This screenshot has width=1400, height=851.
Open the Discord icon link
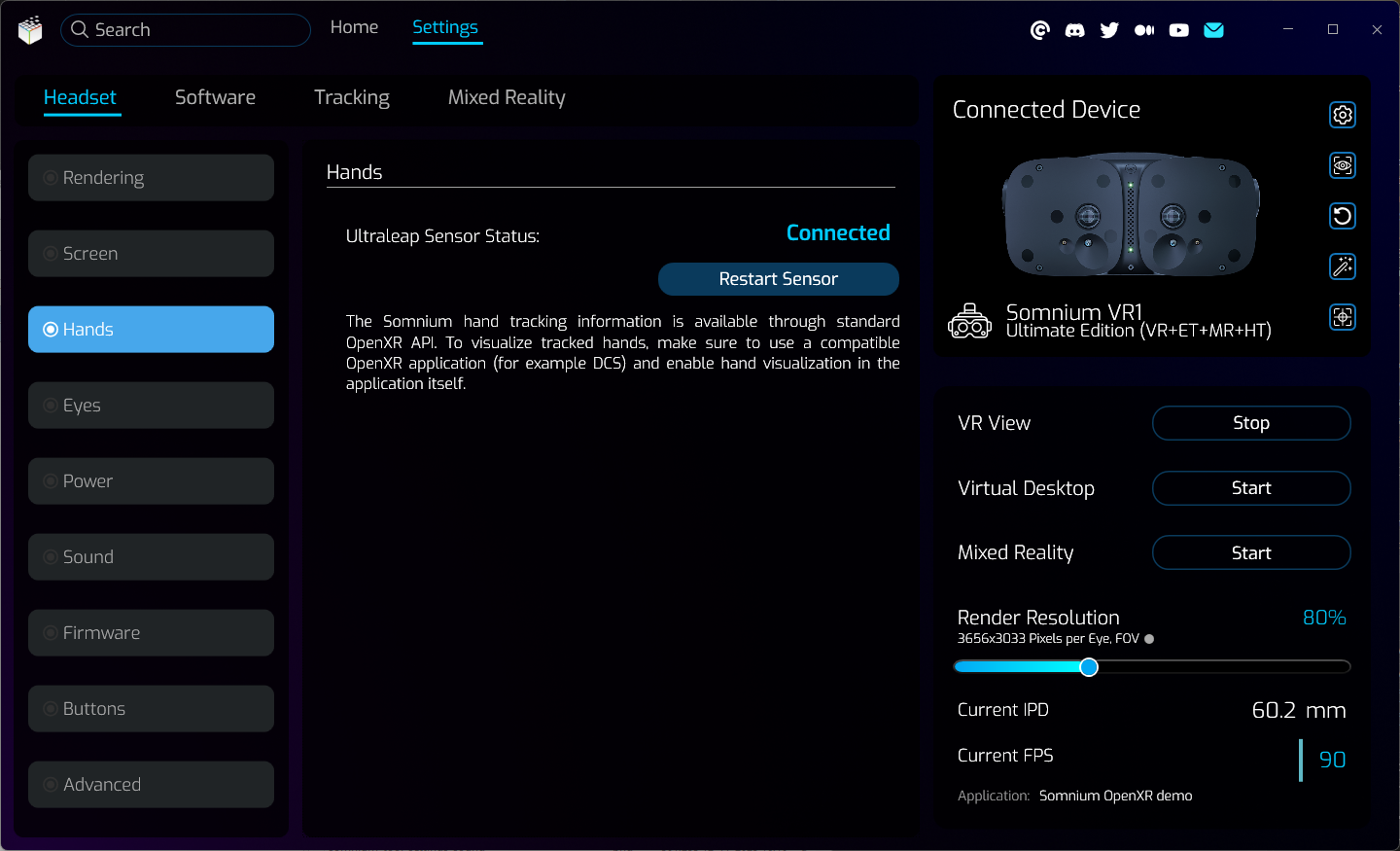pyautogui.click(x=1074, y=30)
